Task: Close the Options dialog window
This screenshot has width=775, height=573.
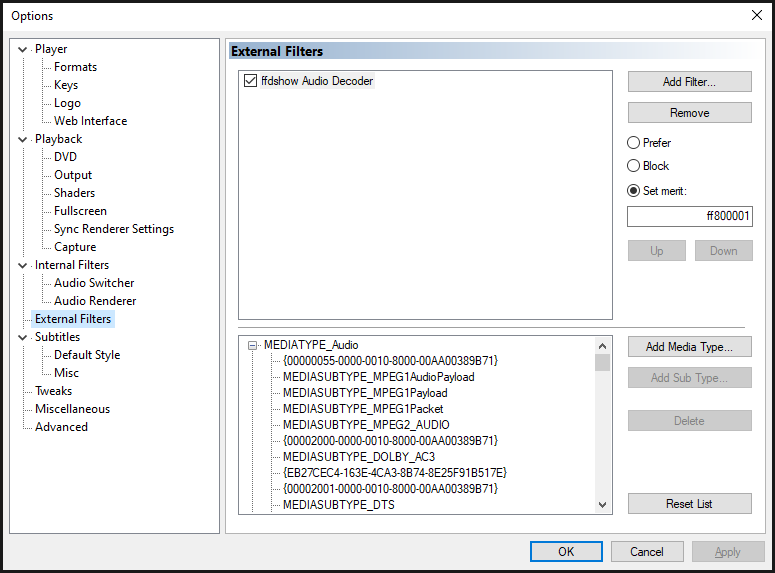Action: coord(756,15)
